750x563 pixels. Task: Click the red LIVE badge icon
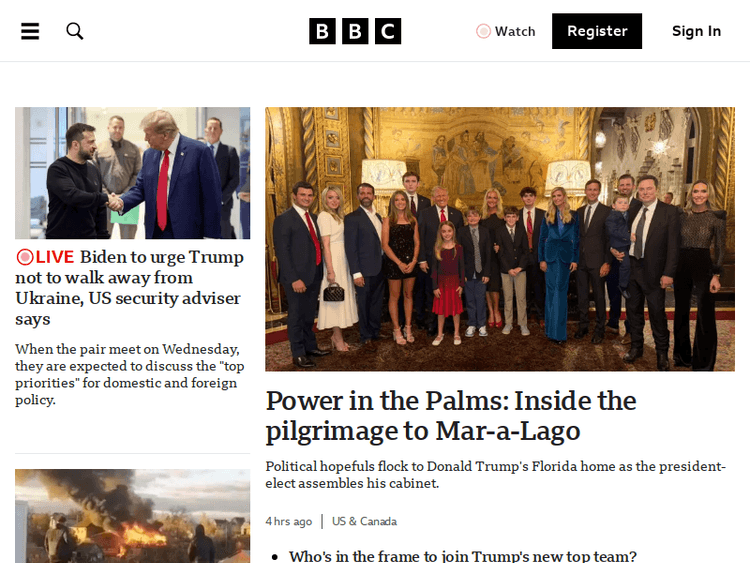tap(25, 257)
